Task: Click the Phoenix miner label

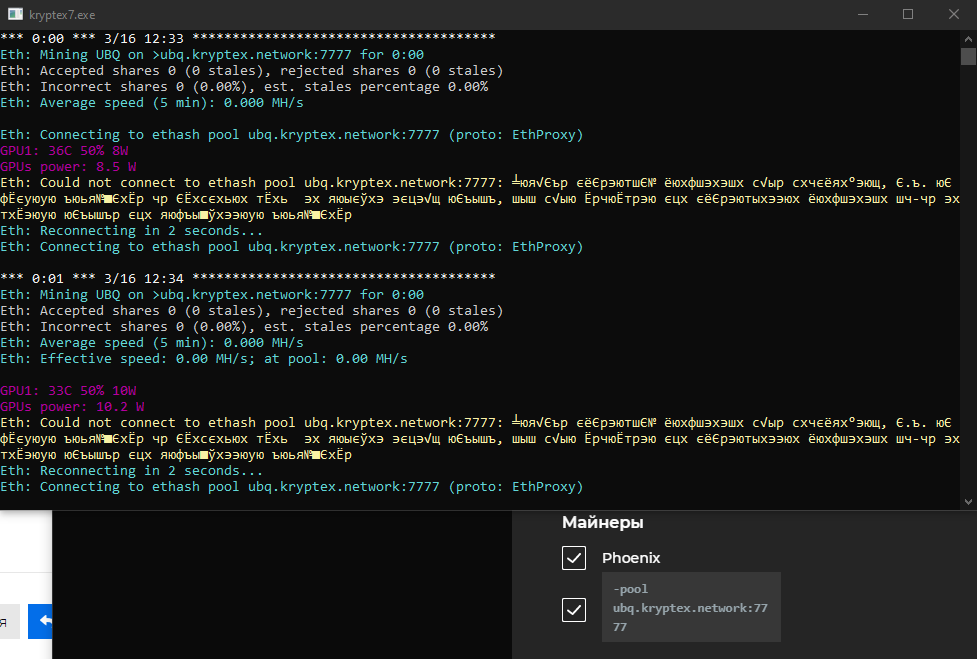Action: [x=631, y=558]
